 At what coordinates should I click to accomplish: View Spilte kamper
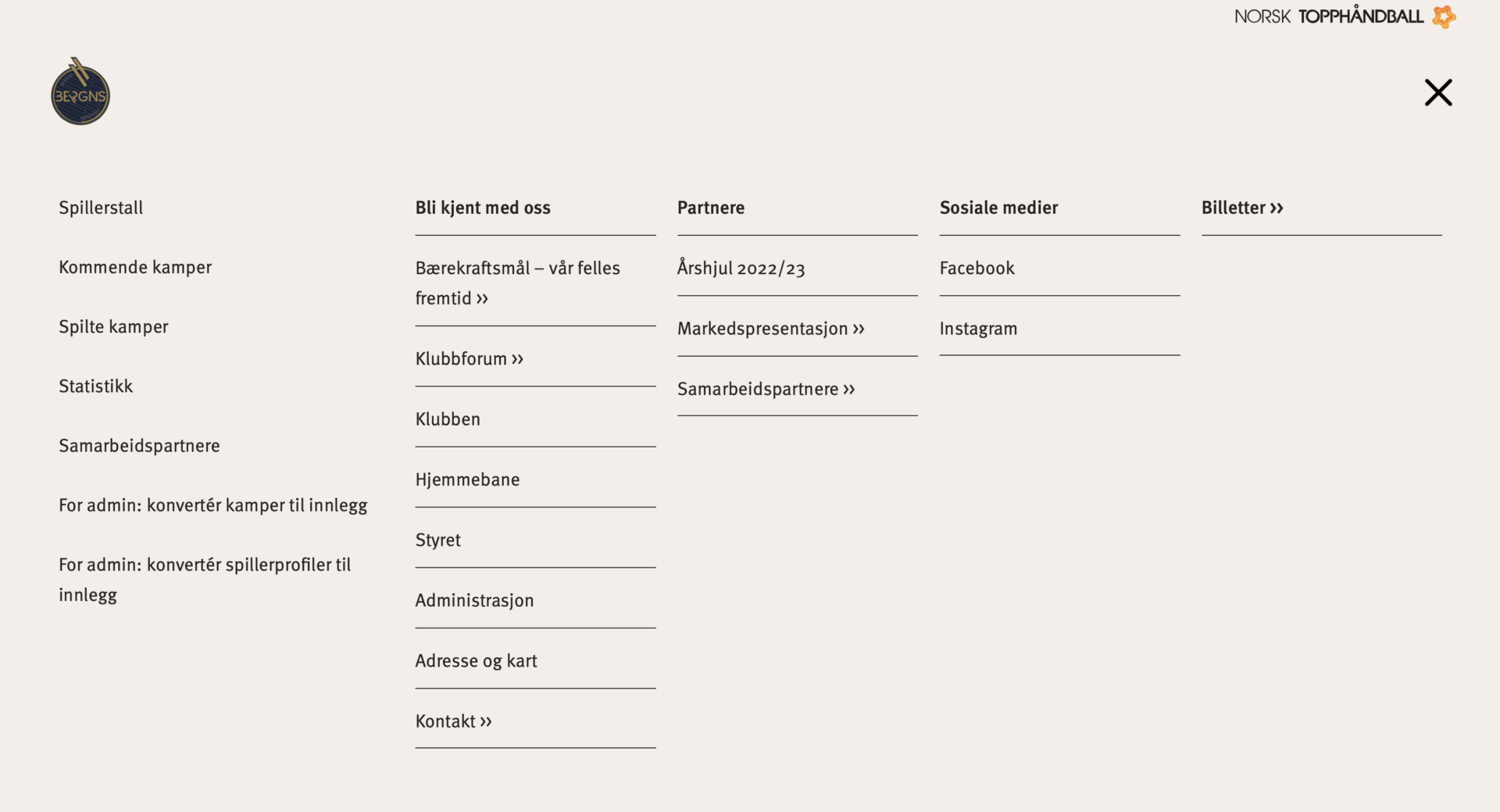pos(113,326)
